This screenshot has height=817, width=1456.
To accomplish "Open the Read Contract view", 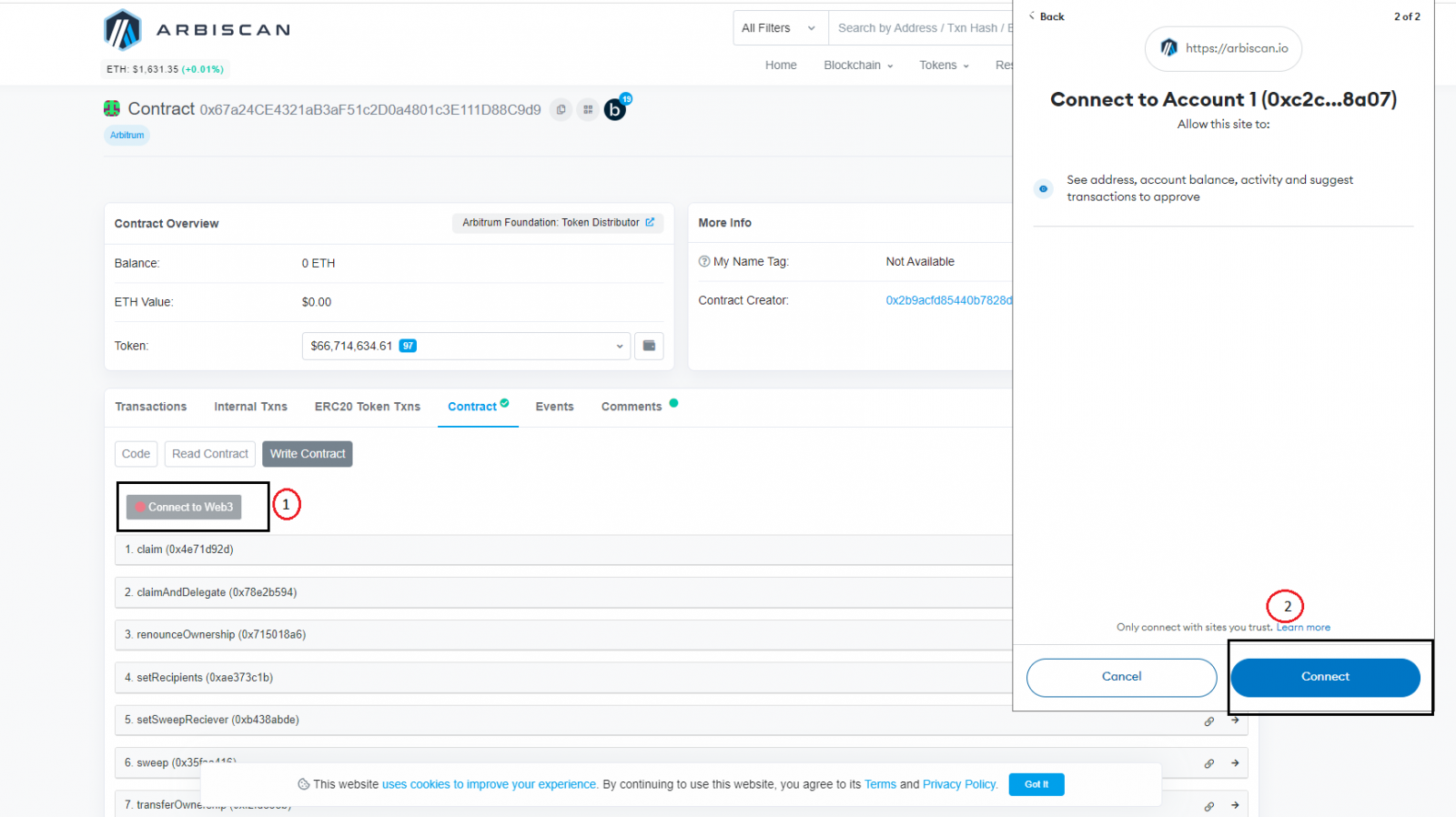I will point(210,454).
